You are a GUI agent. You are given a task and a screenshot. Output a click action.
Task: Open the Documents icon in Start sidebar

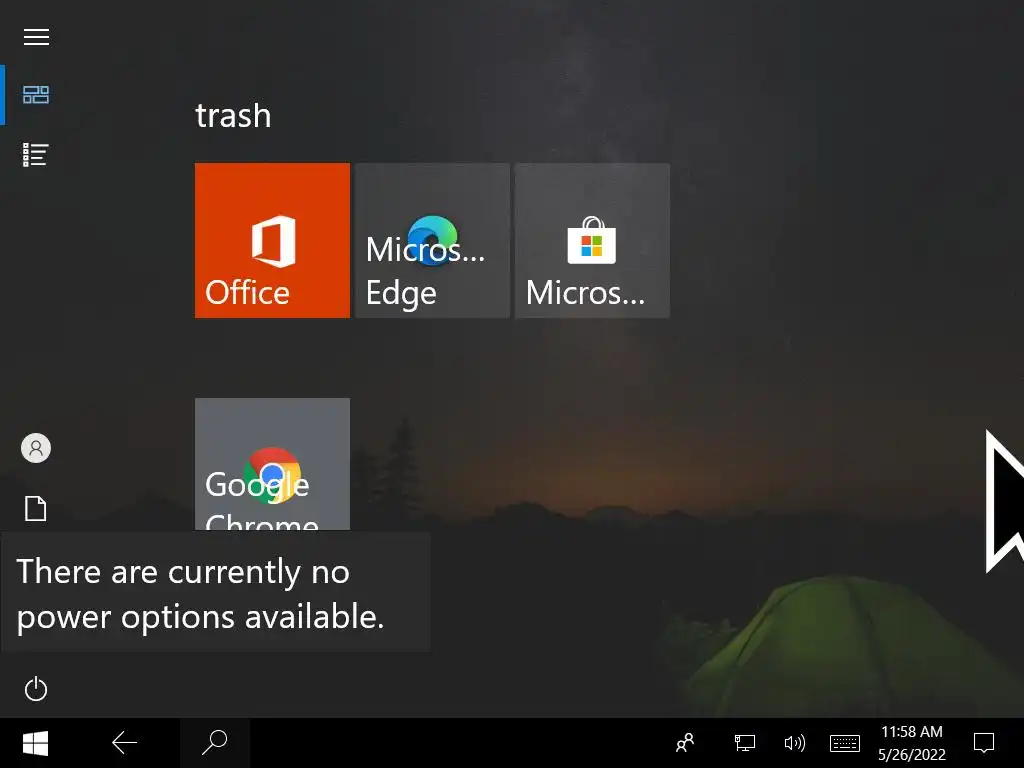(x=36, y=508)
